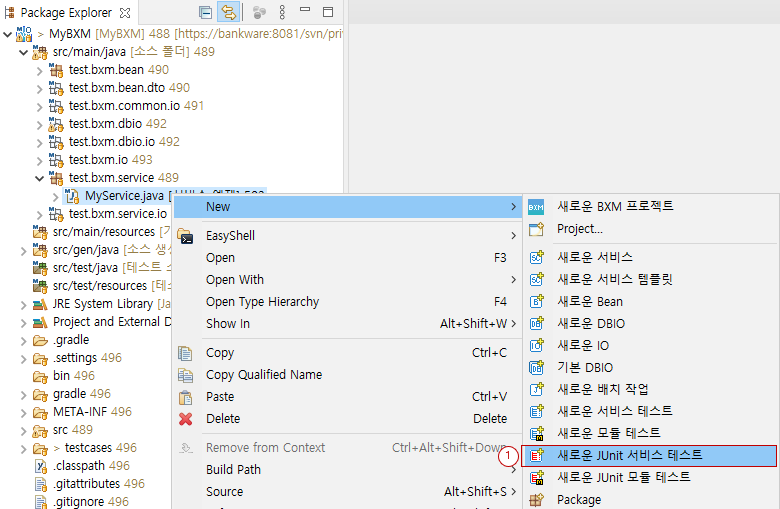Expand test.bxm.bean package

(x=39, y=71)
